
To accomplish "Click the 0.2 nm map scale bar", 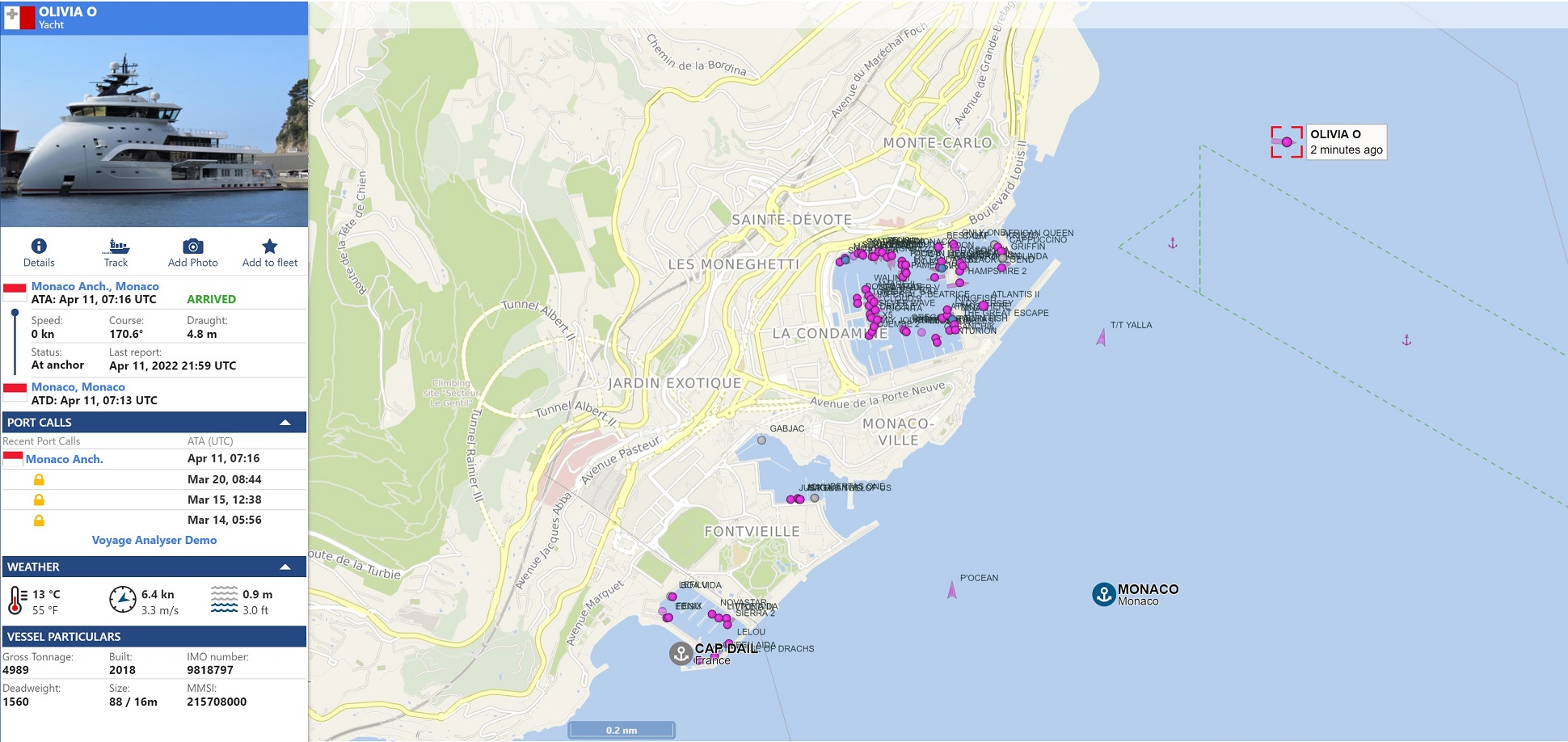I will [621, 730].
